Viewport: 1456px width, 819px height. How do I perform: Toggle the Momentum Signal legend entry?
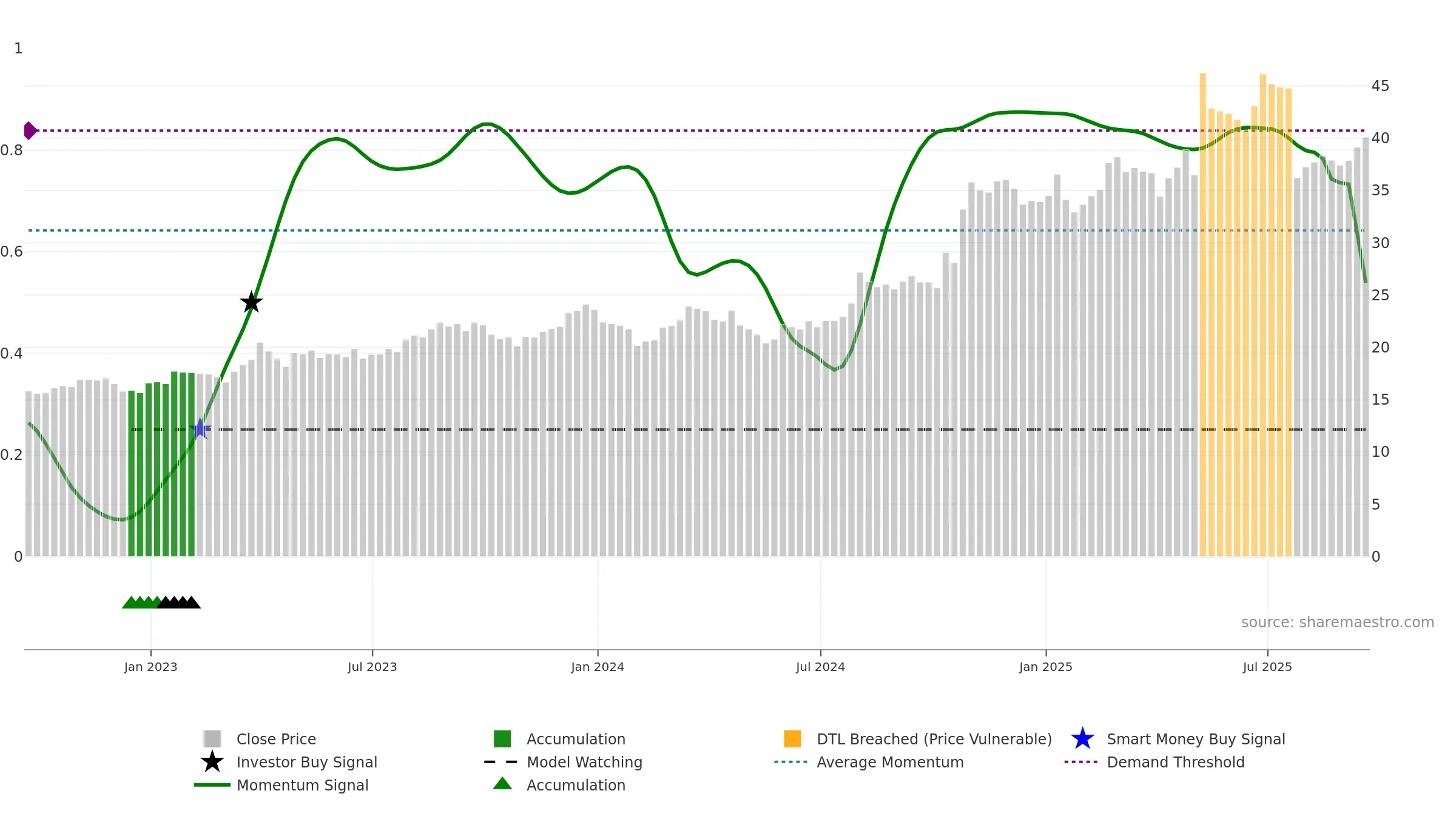(x=281, y=784)
